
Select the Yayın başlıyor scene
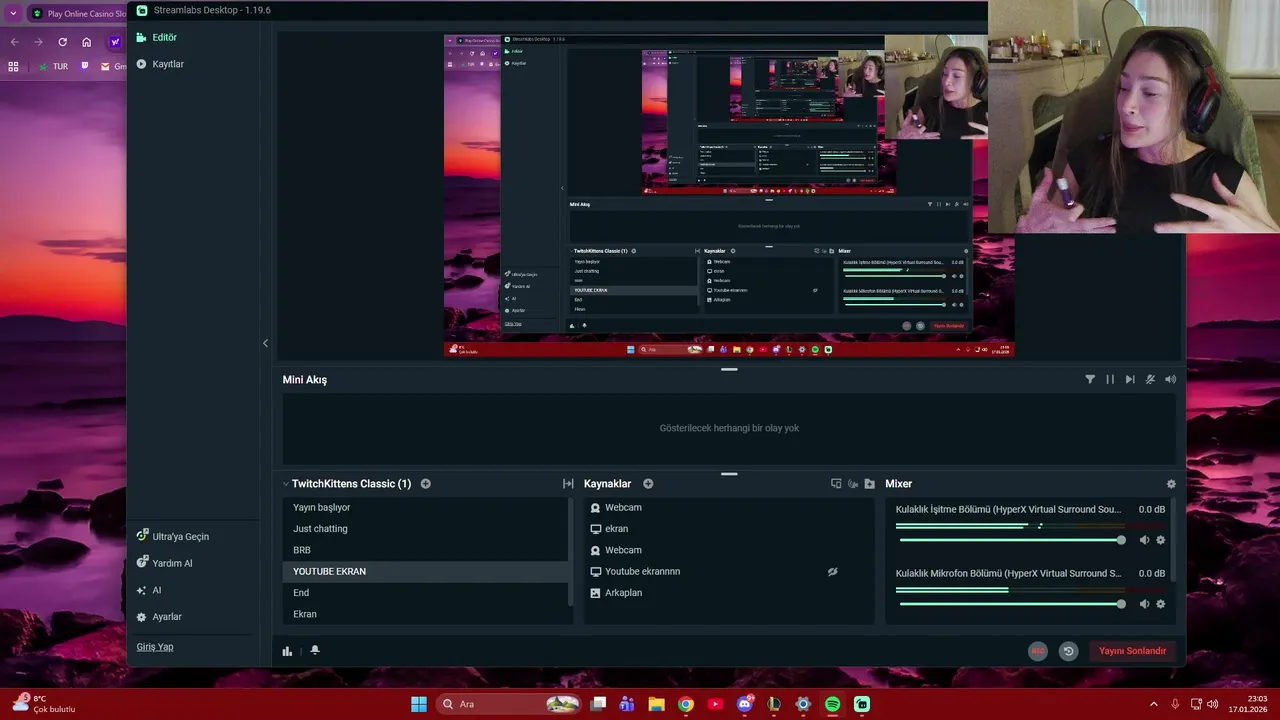[426, 507]
